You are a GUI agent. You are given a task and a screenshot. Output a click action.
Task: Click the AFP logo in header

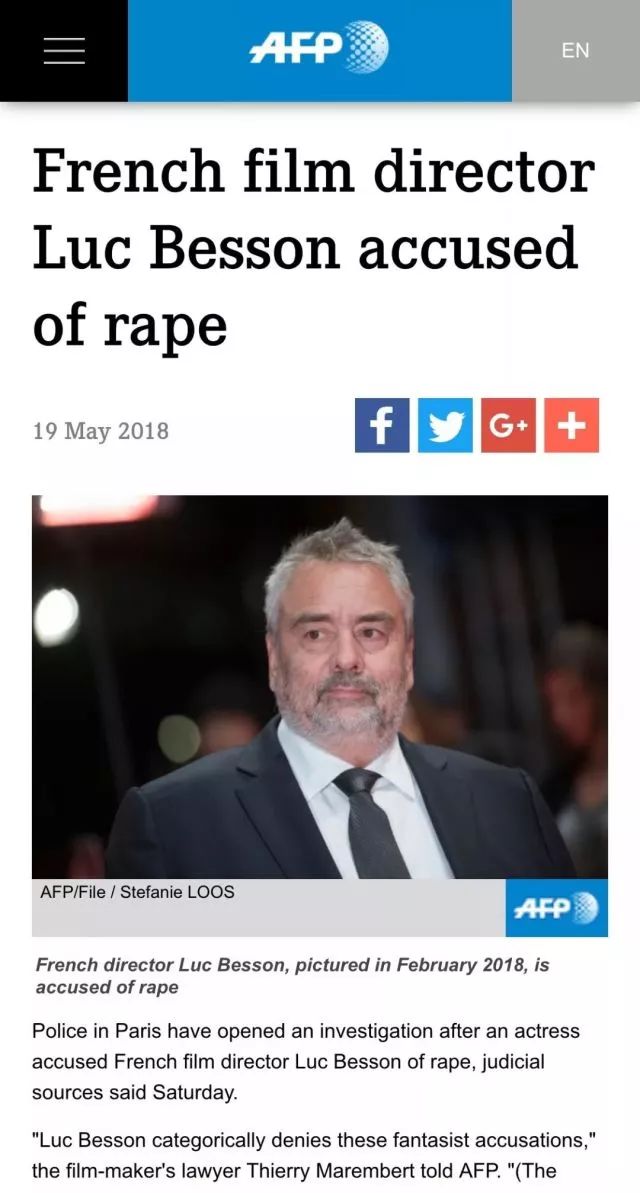[x=319, y=47]
